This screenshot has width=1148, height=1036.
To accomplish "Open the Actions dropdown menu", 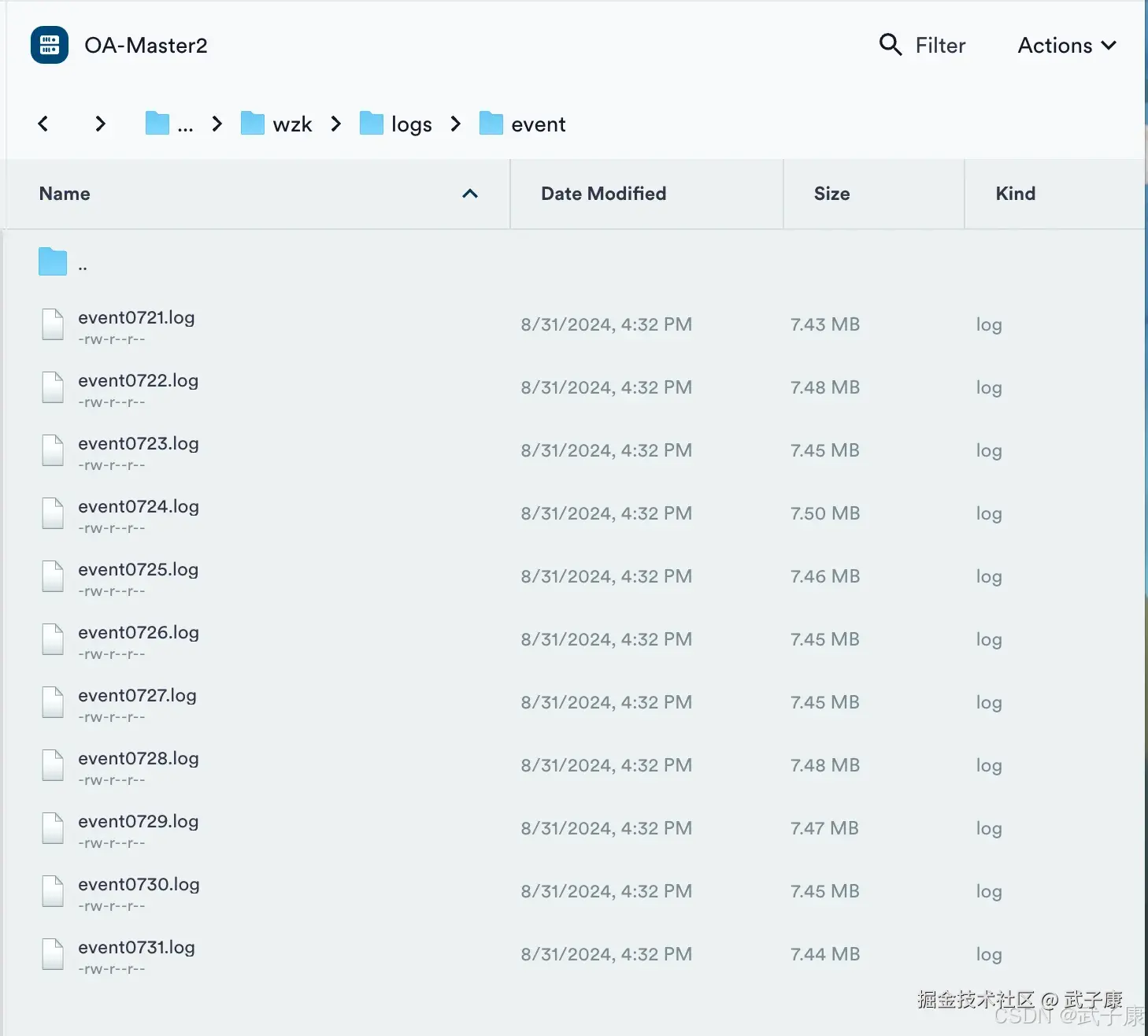I will [x=1067, y=46].
